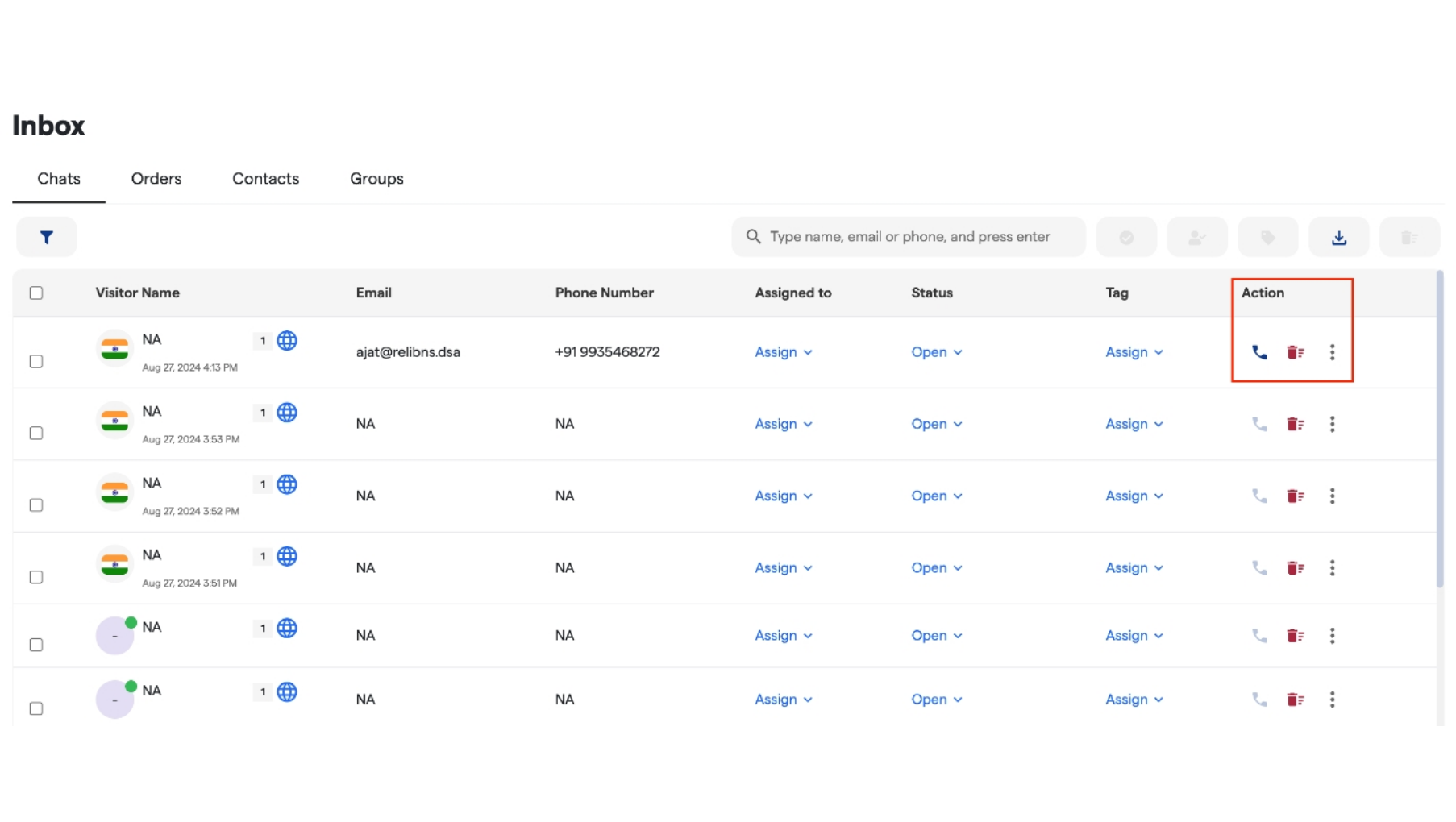Tick the select-all checkbox in table header
Viewport: 1456px width, 822px height.
pos(36,293)
